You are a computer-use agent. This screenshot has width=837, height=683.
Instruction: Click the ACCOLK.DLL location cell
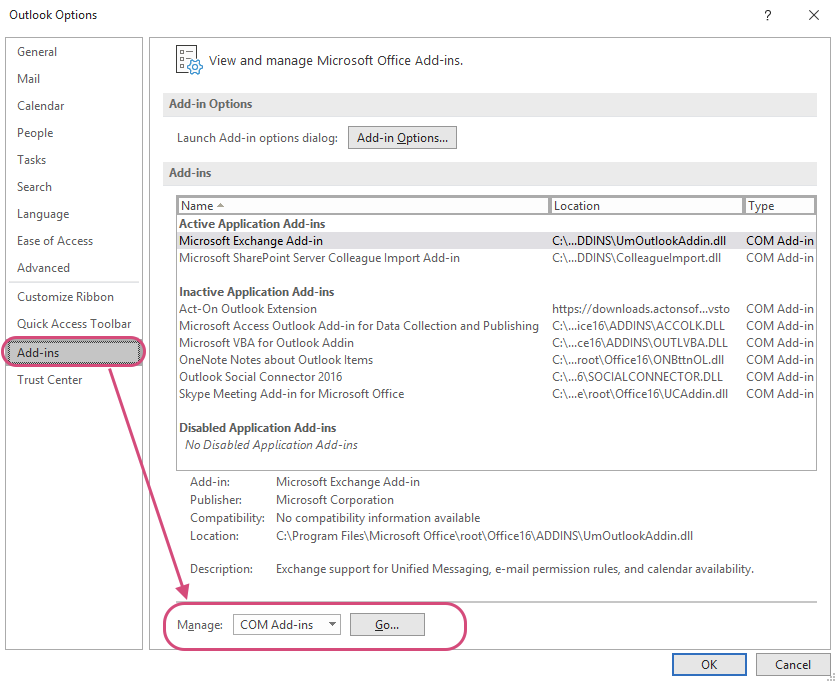(x=638, y=326)
